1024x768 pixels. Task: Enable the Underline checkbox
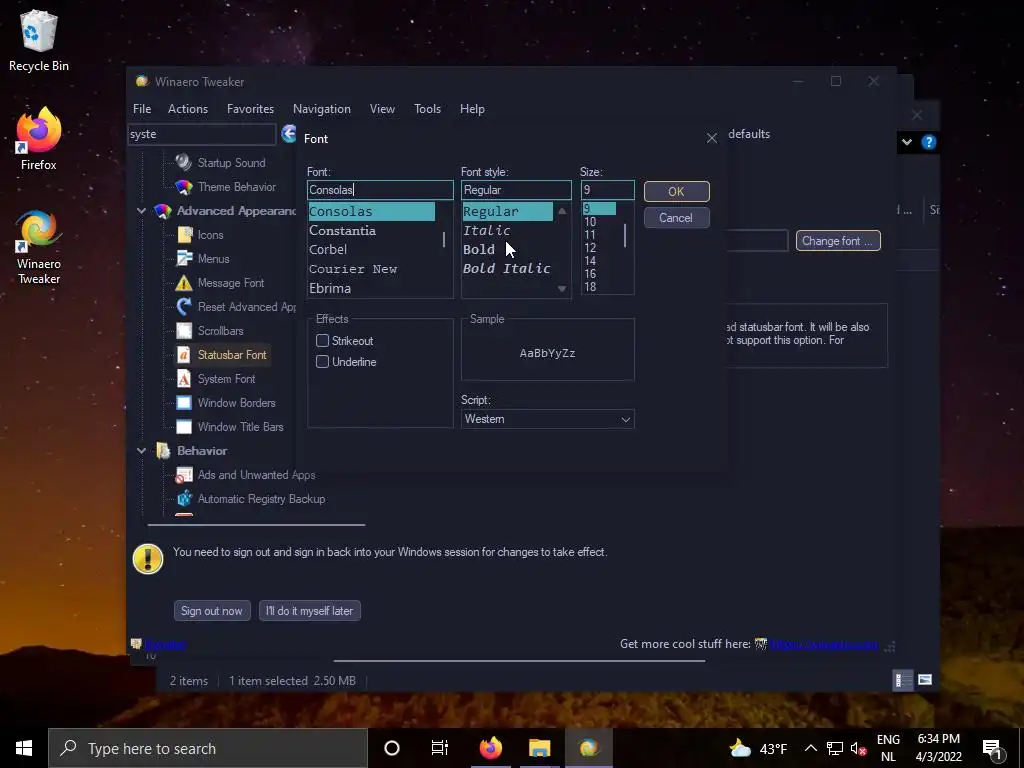pos(322,361)
